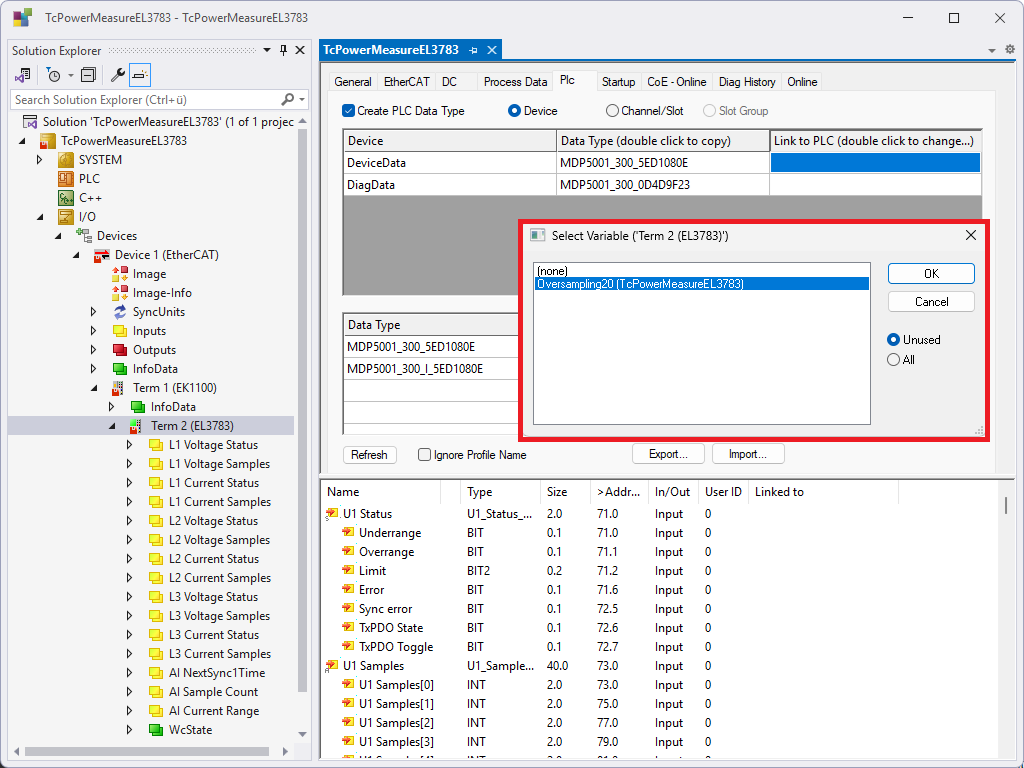Image resolution: width=1024 pixels, height=768 pixels.
Task: Click the Refresh button
Action: click(370, 455)
